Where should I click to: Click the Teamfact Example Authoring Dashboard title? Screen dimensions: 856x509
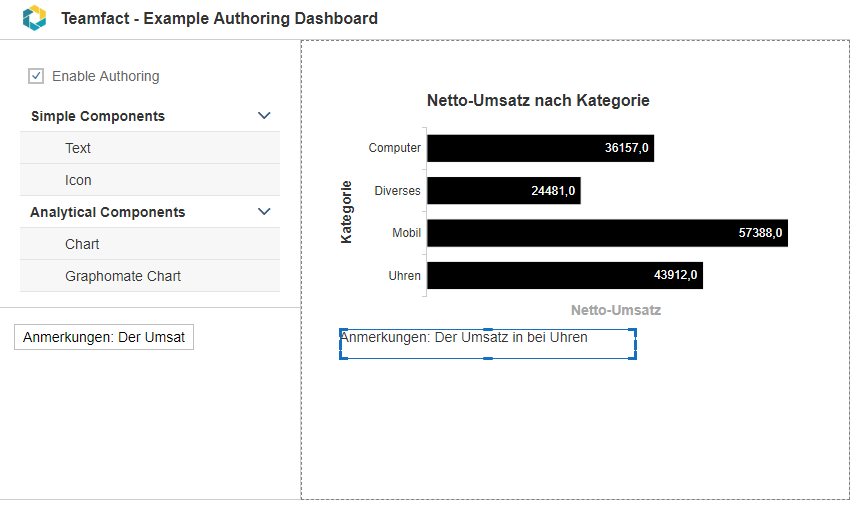[x=219, y=19]
